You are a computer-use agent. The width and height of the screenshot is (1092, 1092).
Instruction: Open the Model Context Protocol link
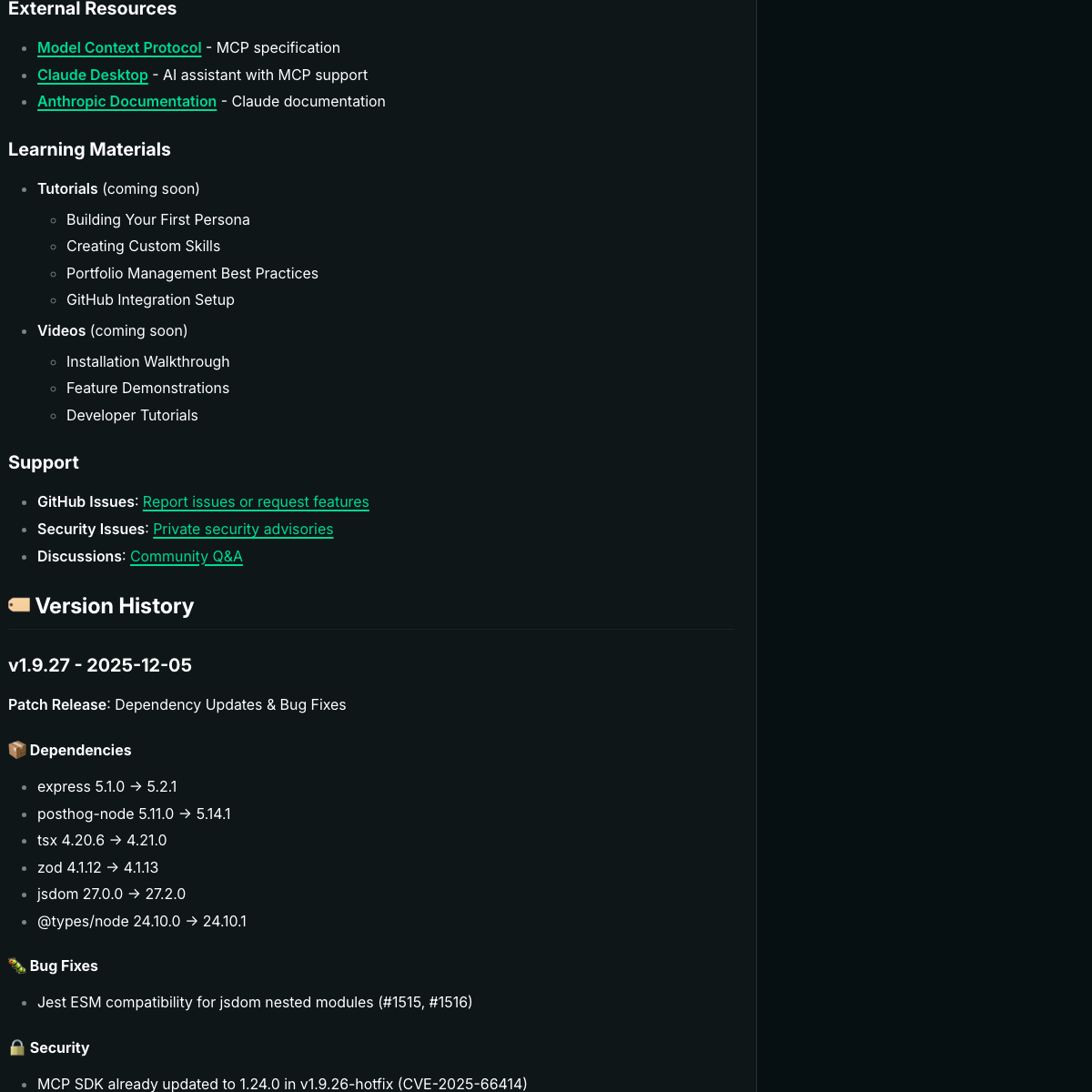click(x=119, y=48)
